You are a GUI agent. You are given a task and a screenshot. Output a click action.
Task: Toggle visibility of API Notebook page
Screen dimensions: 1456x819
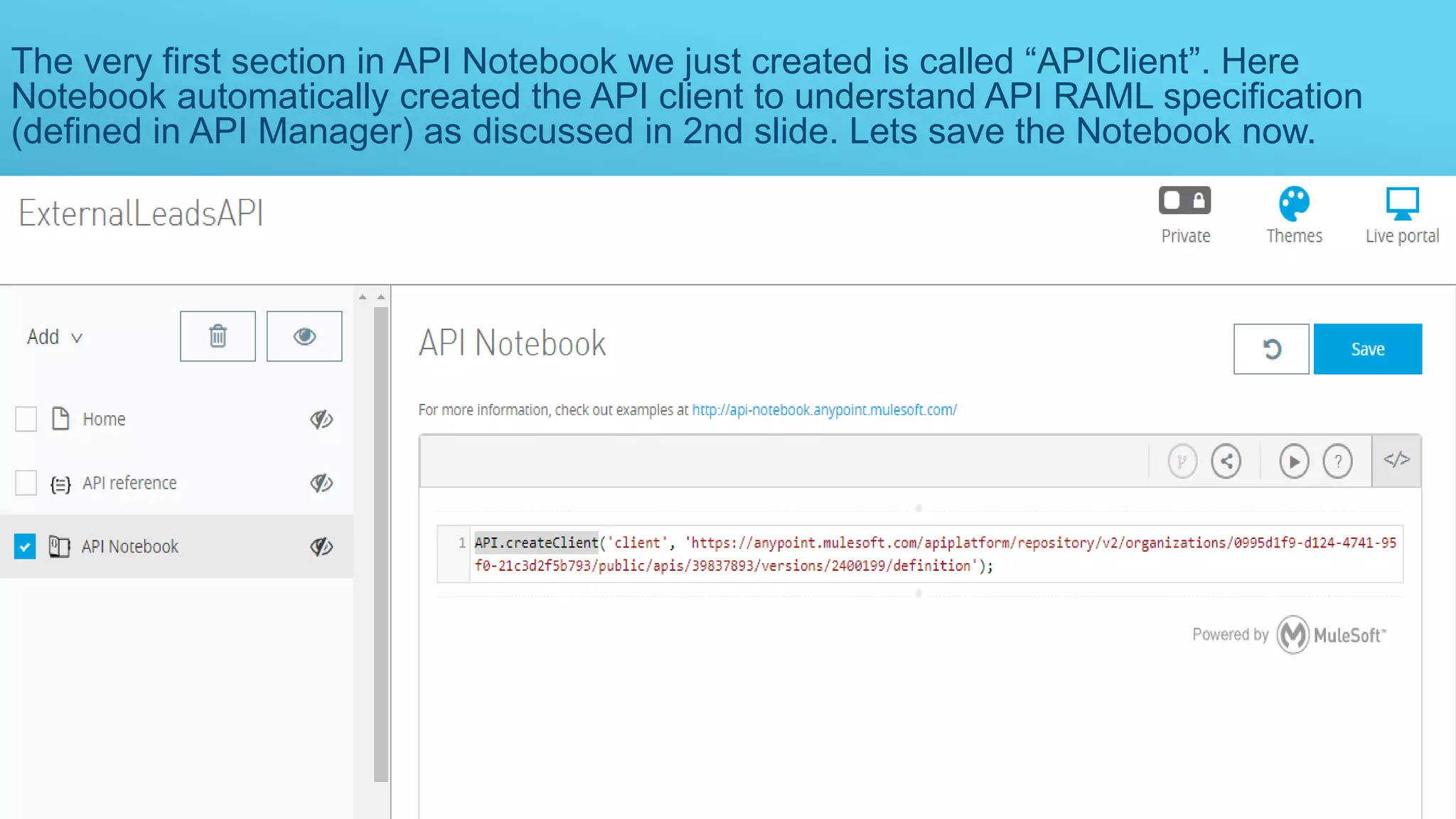[x=321, y=547]
